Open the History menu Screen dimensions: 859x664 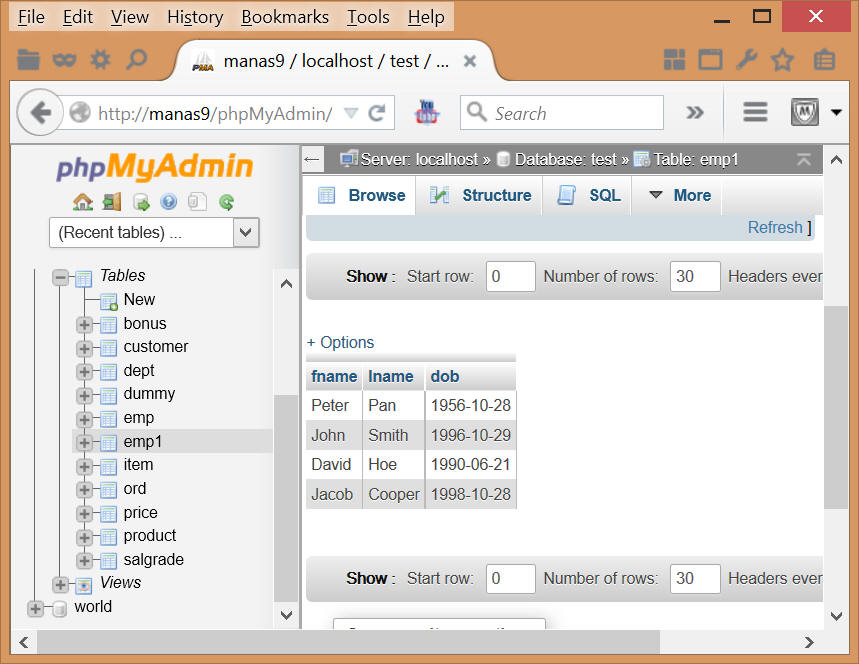(195, 17)
